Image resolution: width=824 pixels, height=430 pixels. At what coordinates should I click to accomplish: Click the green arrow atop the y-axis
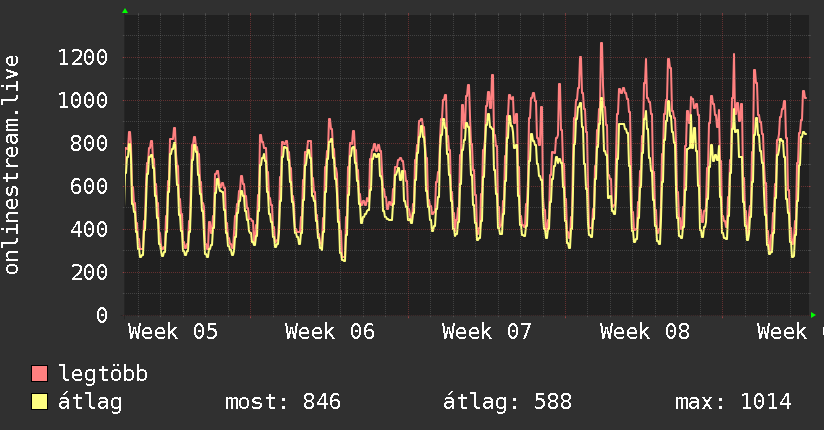125,11
